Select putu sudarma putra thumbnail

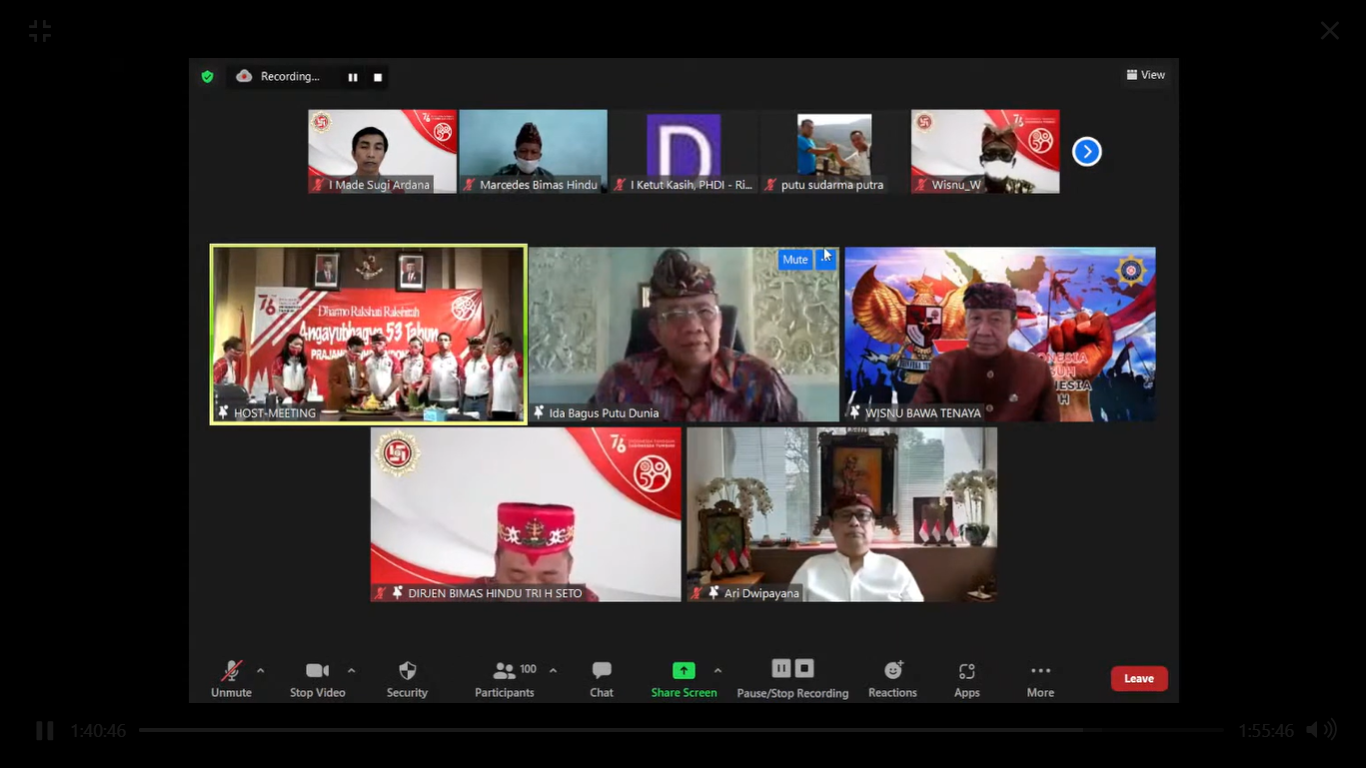point(834,151)
